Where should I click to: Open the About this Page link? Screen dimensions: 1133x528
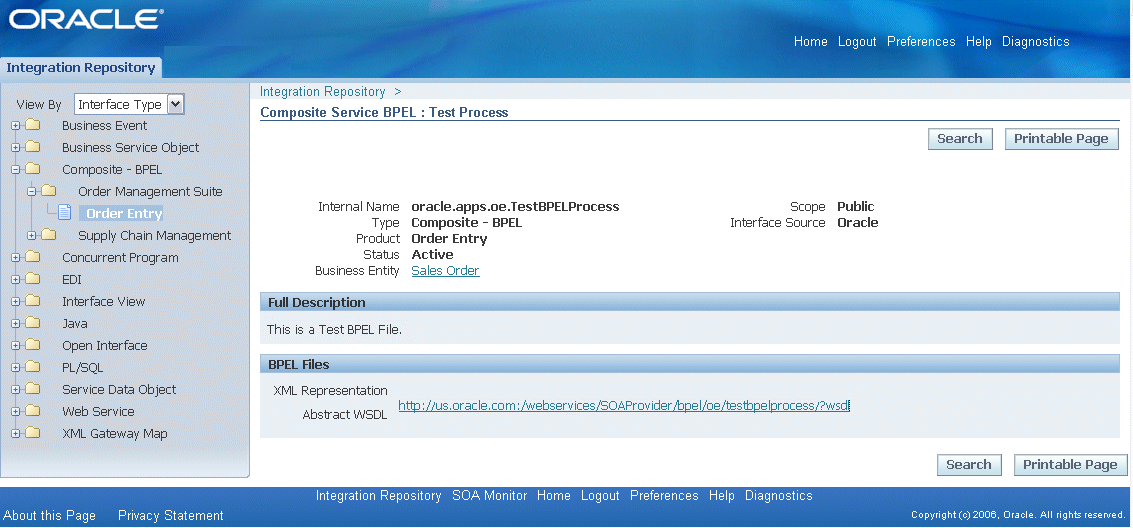coord(49,516)
